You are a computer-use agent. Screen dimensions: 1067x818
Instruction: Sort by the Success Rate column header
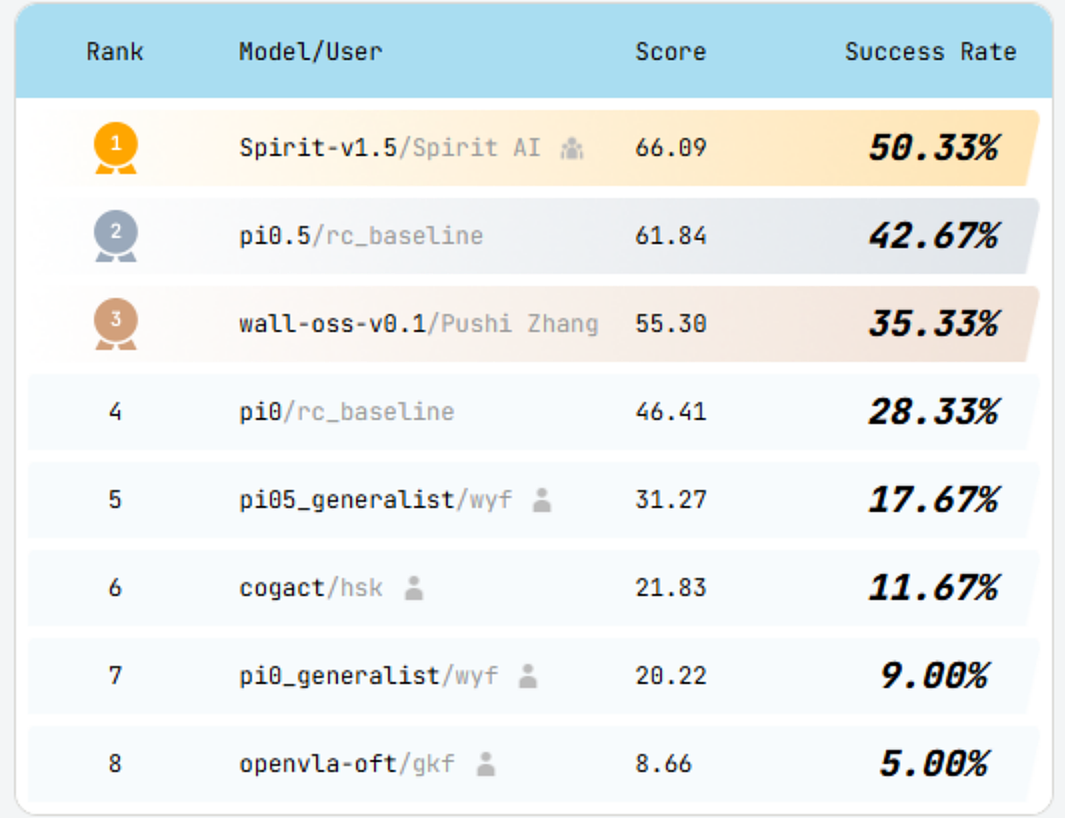pyautogui.click(x=930, y=52)
